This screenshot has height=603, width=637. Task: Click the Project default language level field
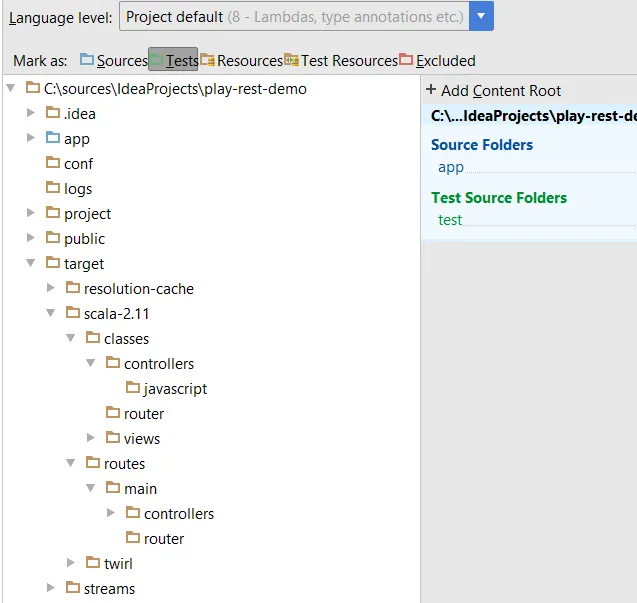(294, 16)
